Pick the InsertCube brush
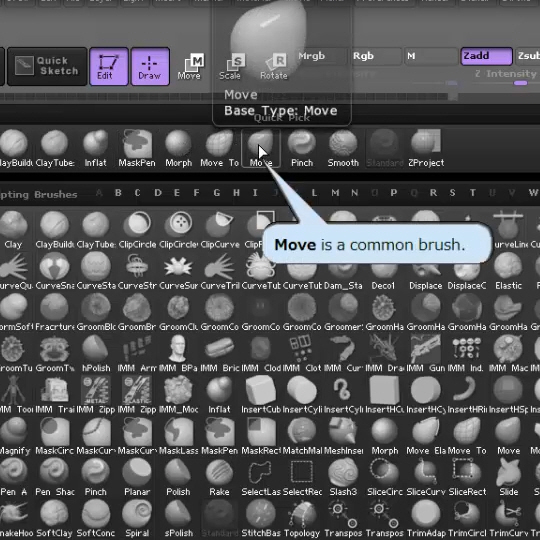 [x=261, y=395]
